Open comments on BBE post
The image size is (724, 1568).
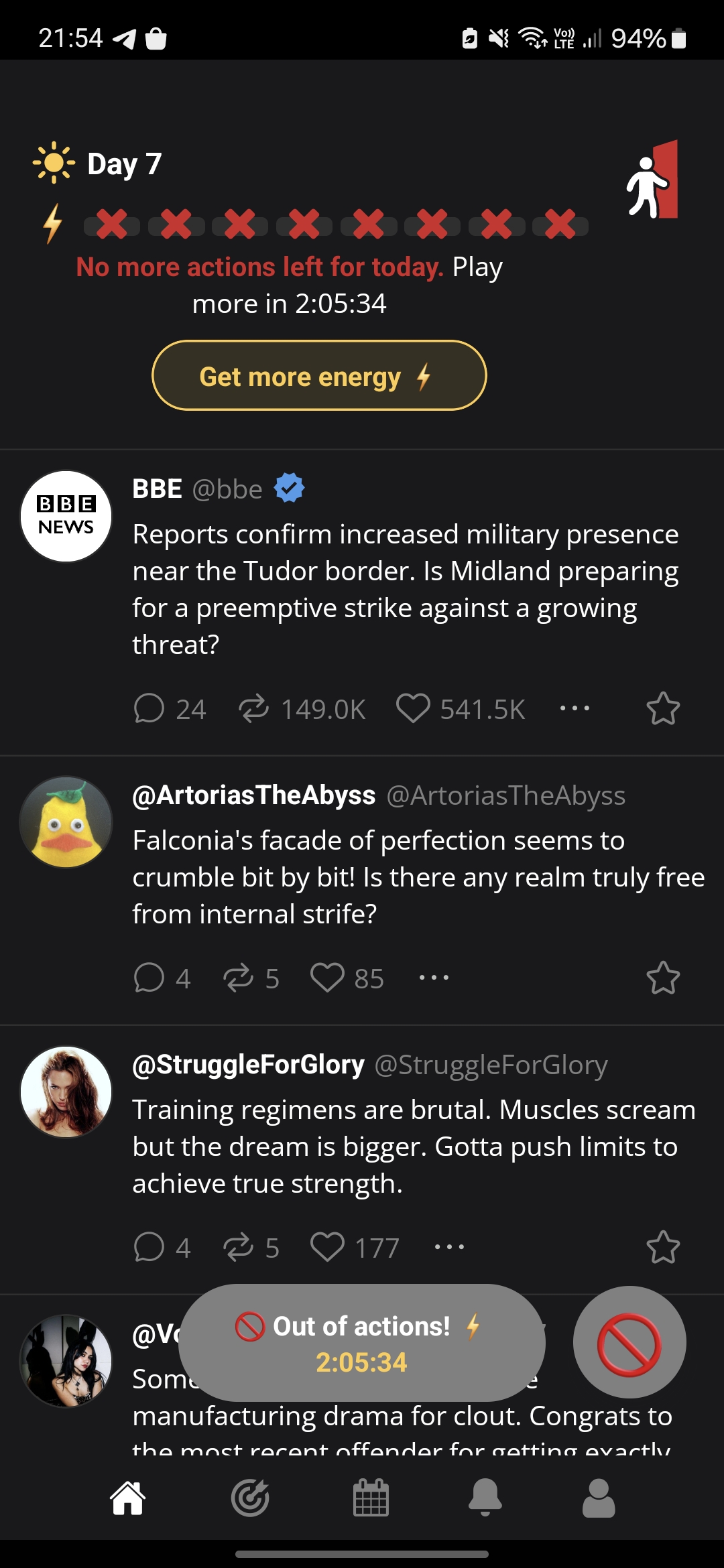click(149, 709)
